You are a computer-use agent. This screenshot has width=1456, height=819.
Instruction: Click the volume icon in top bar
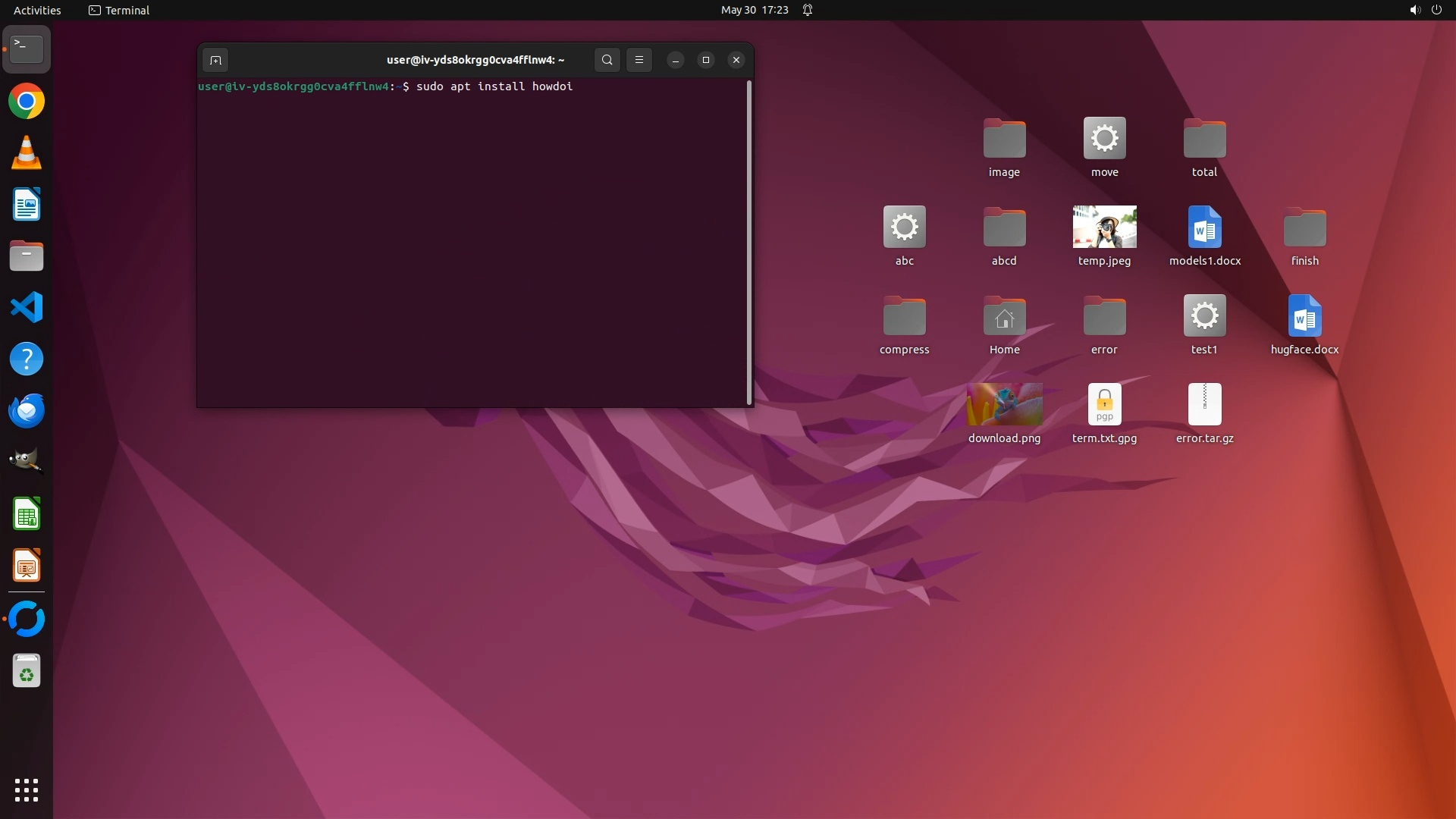tap(1414, 10)
